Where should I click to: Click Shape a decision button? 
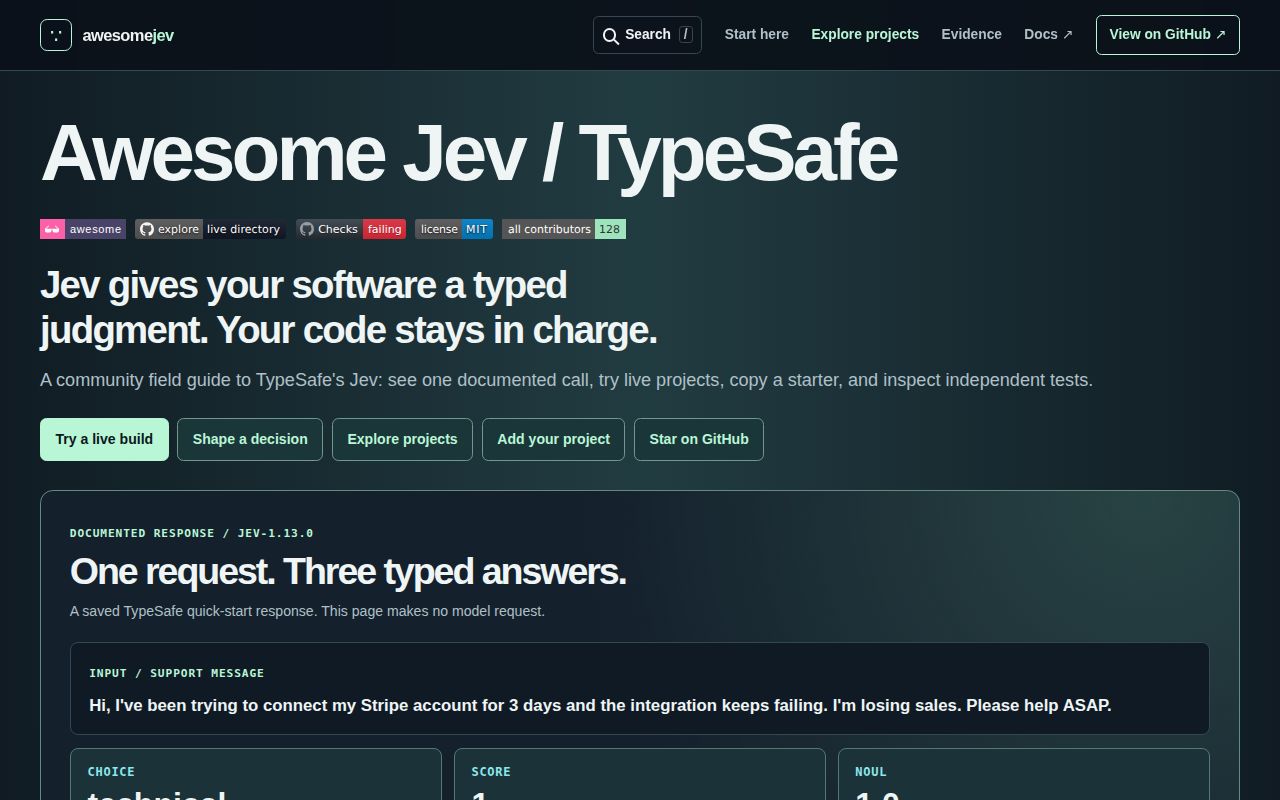click(x=250, y=439)
